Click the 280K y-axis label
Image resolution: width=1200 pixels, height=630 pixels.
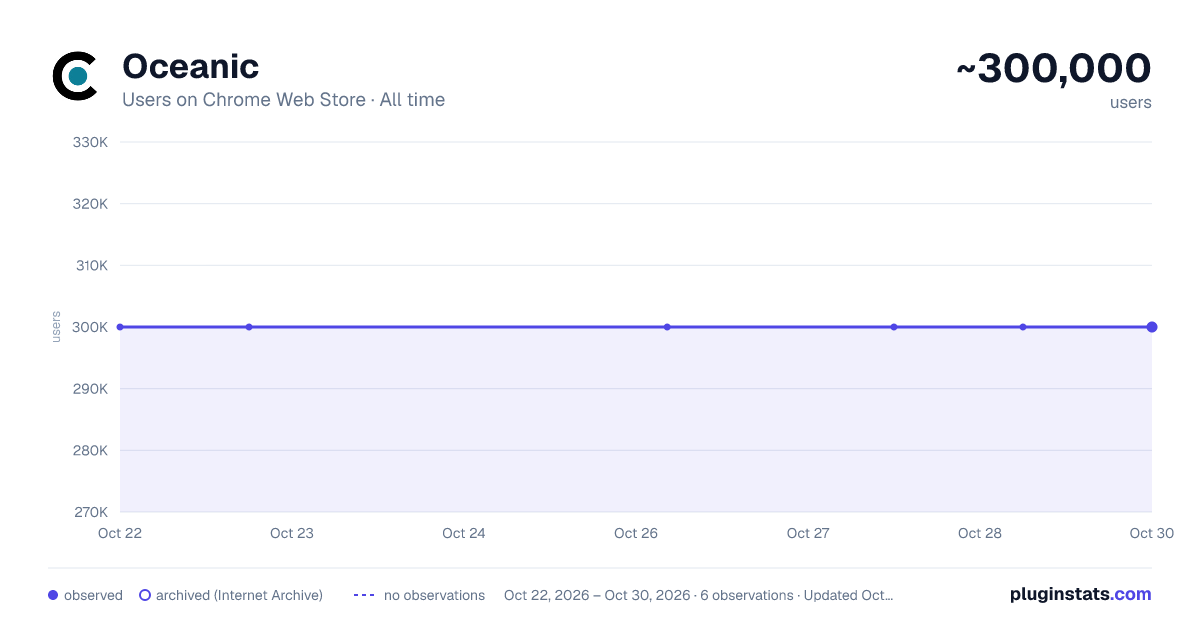point(90,450)
